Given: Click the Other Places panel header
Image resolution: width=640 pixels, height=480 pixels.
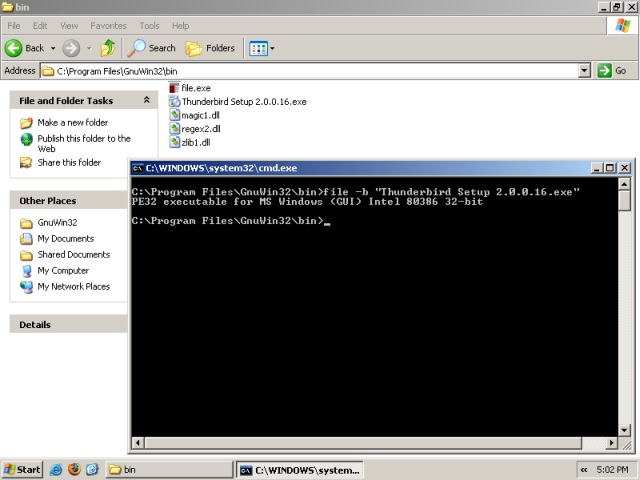Looking at the screenshot, I should 69,200.
